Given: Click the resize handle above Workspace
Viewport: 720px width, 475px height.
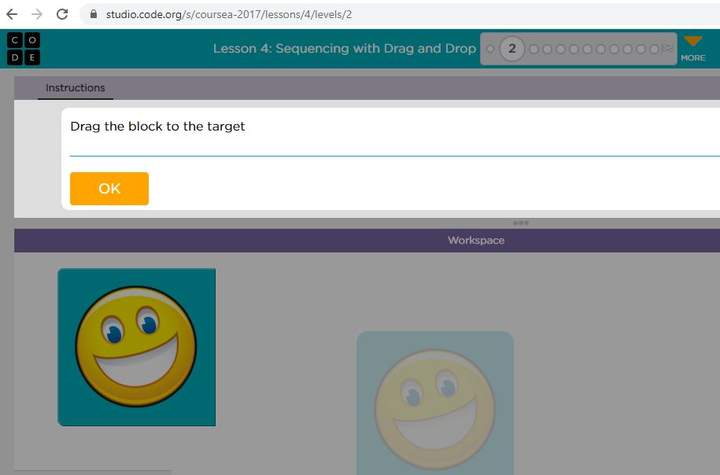Looking at the screenshot, I should coord(520,223).
